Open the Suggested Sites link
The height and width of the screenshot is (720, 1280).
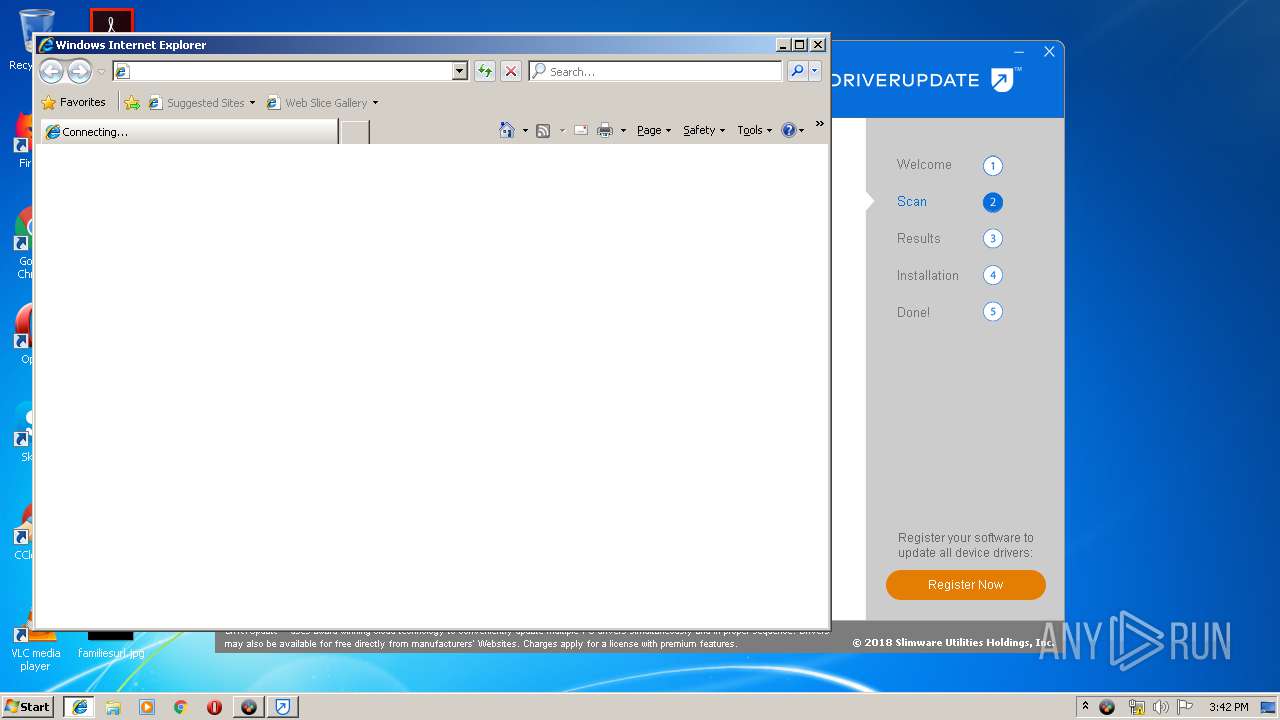point(201,102)
